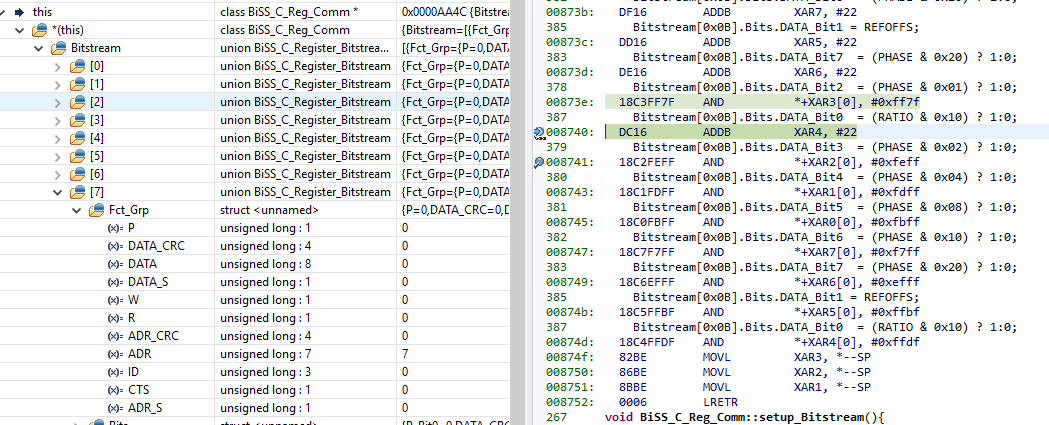Click disassembly address 00874f:
1049x425 pixels.
569,357
